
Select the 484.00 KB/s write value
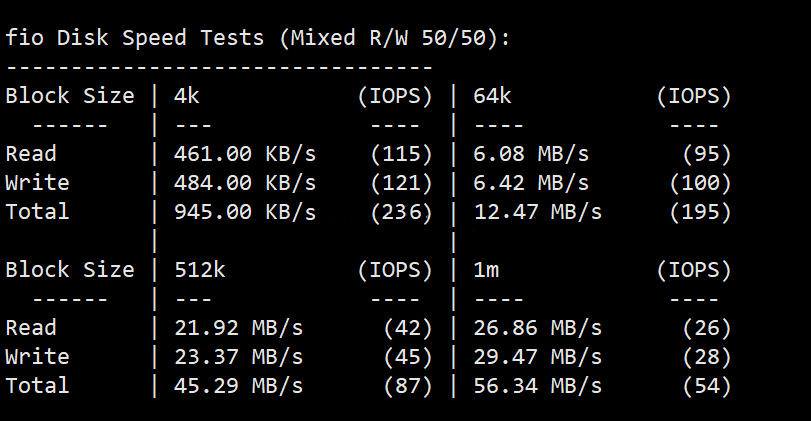(245, 183)
